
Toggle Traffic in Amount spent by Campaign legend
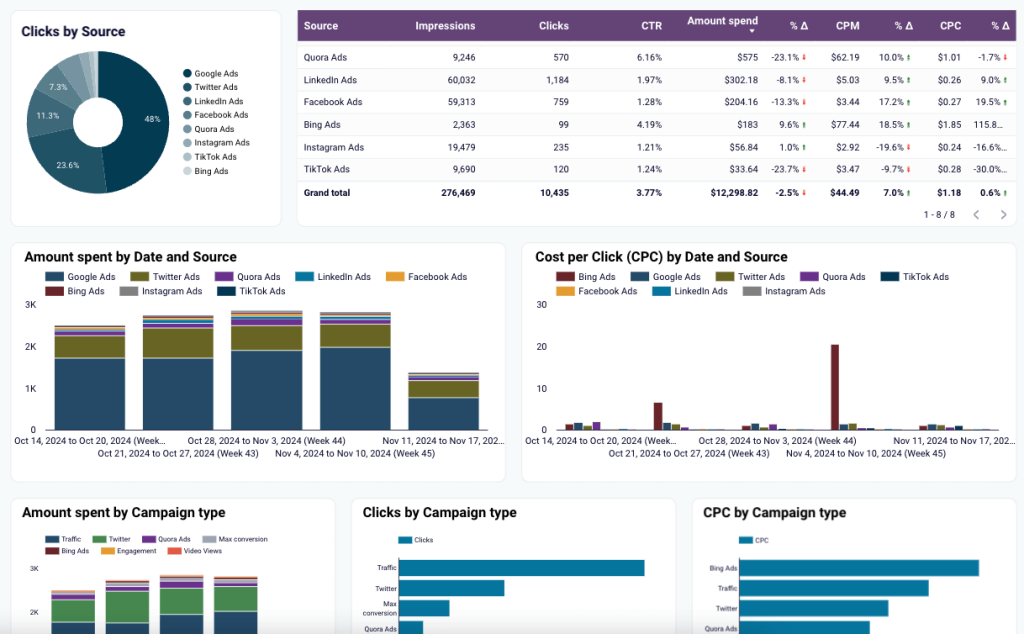[63, 539]
